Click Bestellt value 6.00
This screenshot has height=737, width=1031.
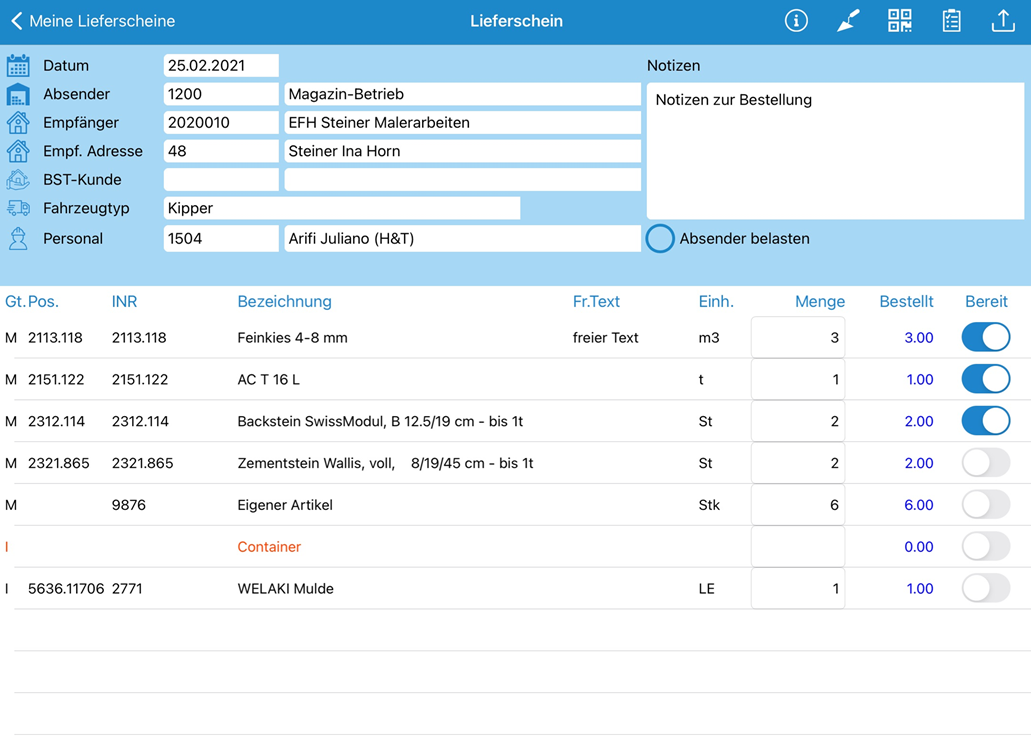(x=919, y=505)
